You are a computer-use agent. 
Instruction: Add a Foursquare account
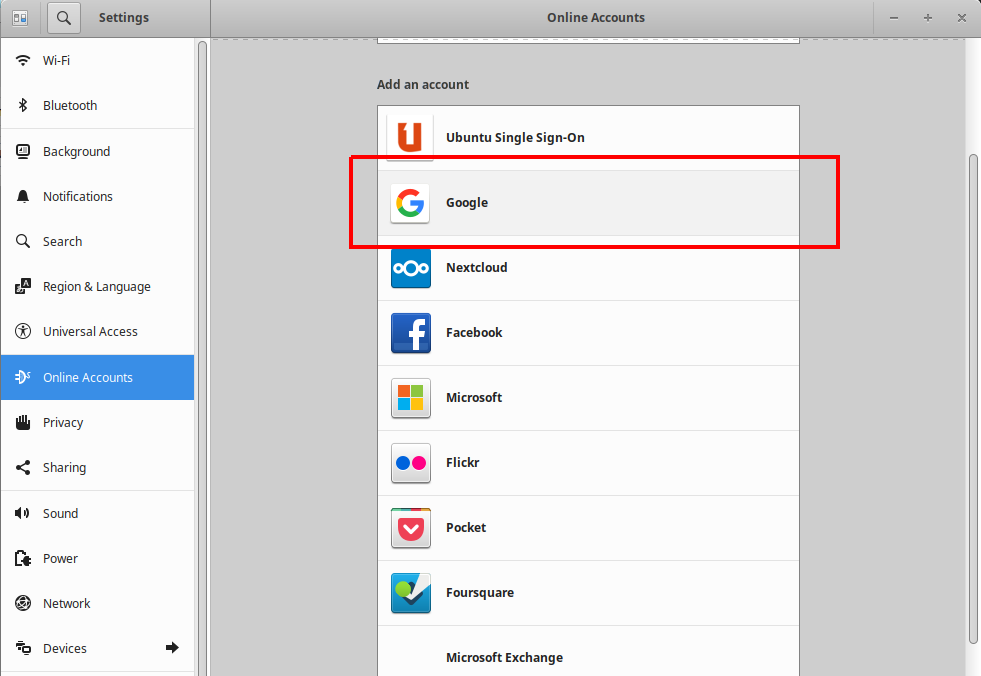point(588,593)
